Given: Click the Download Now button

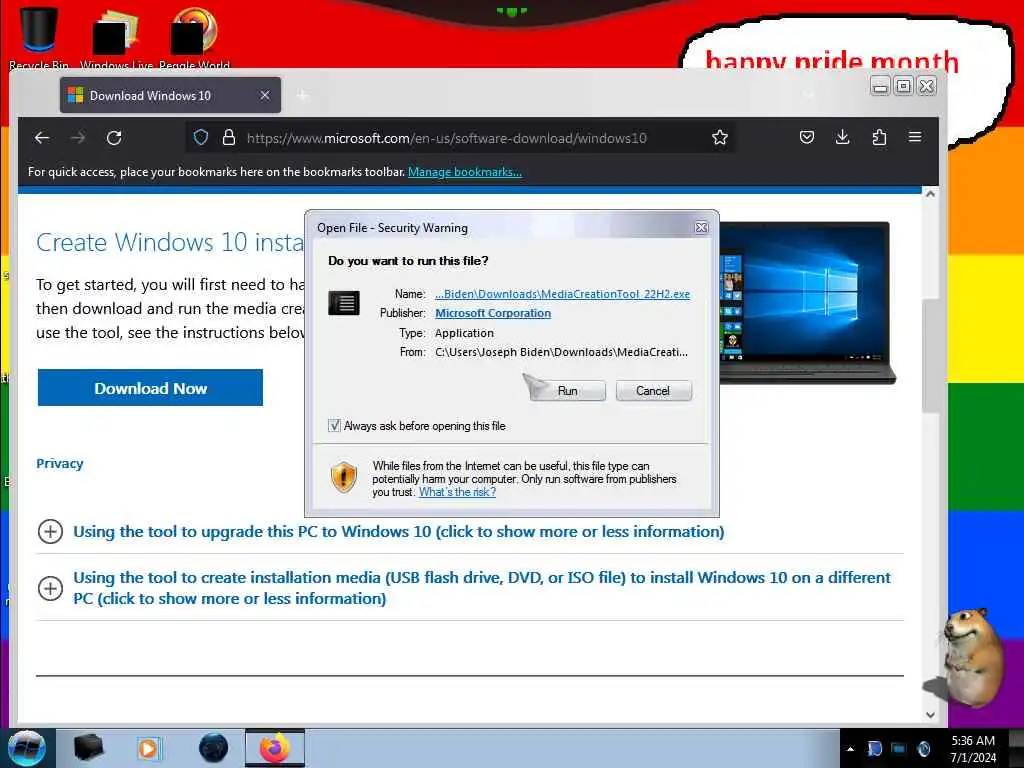Looking at the screenshot, I should 150,388.
